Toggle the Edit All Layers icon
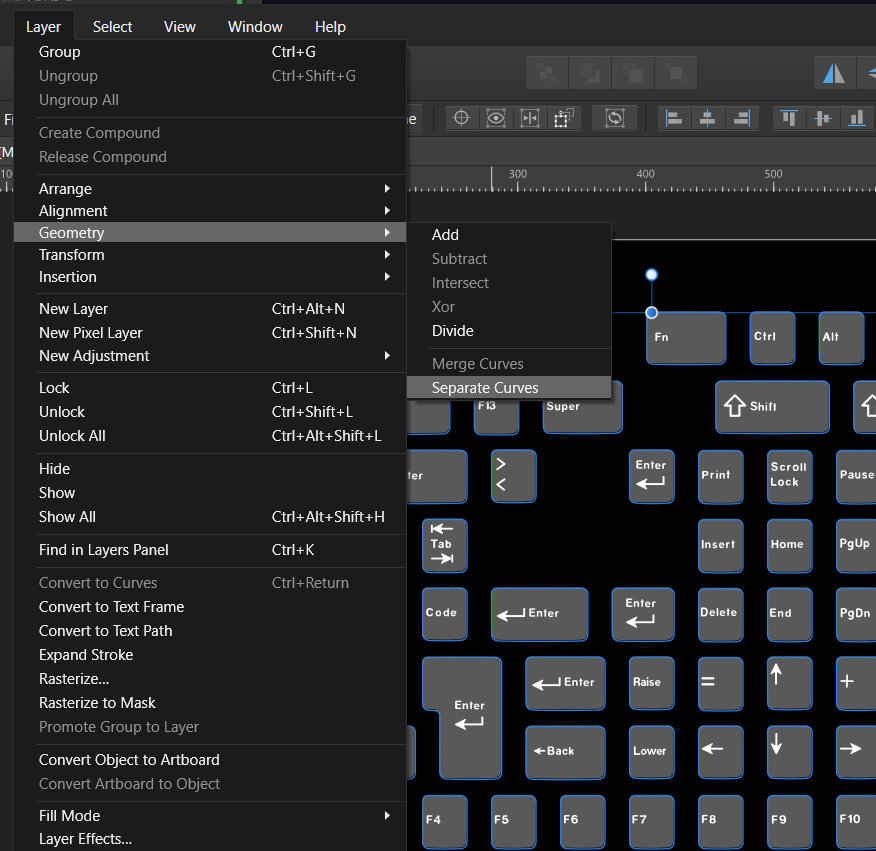This screenshot has width=876, height=851. (x=563, y=117)
